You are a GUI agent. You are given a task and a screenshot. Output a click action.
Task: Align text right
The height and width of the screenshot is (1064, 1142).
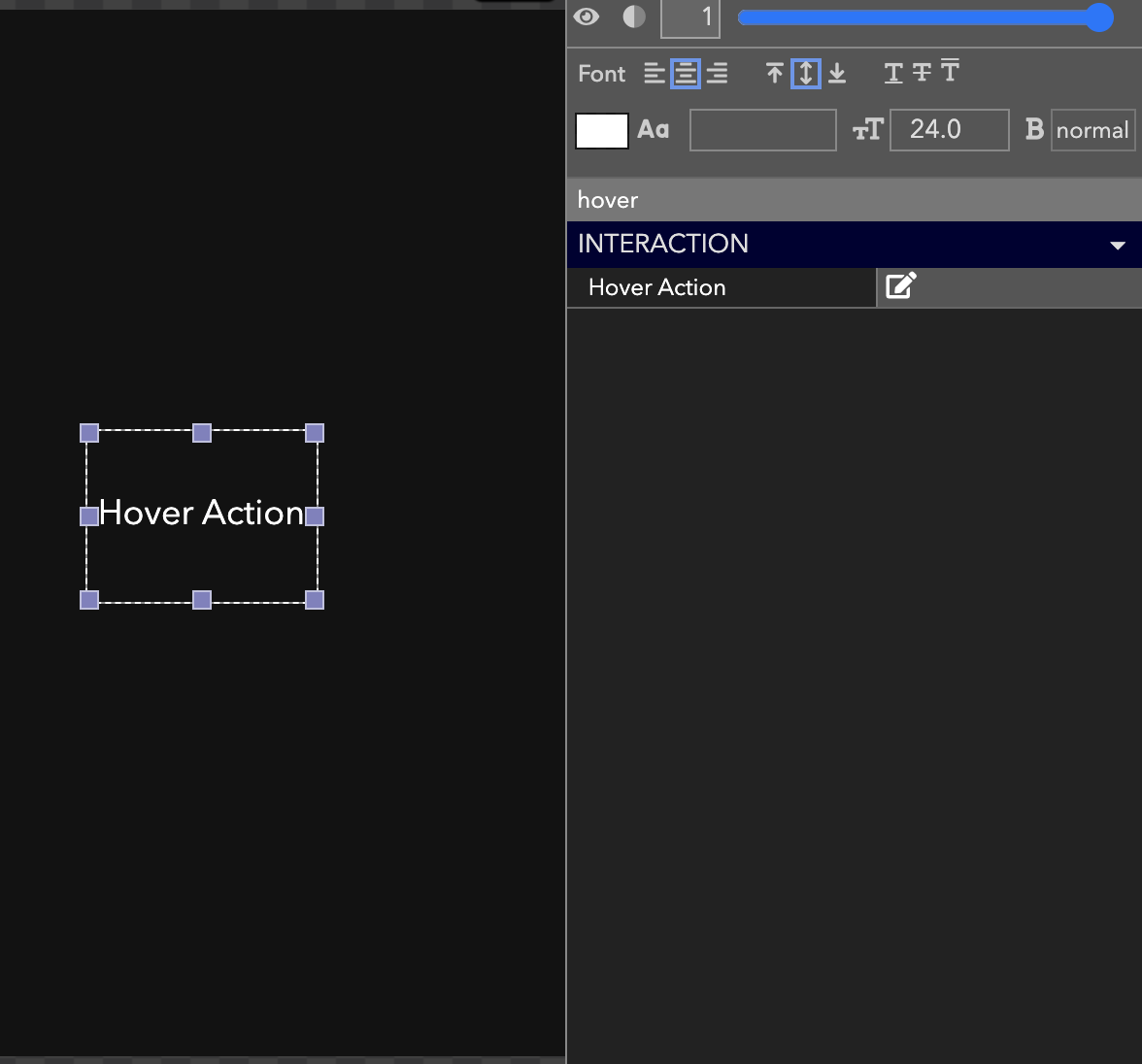[x=718, y=74]
